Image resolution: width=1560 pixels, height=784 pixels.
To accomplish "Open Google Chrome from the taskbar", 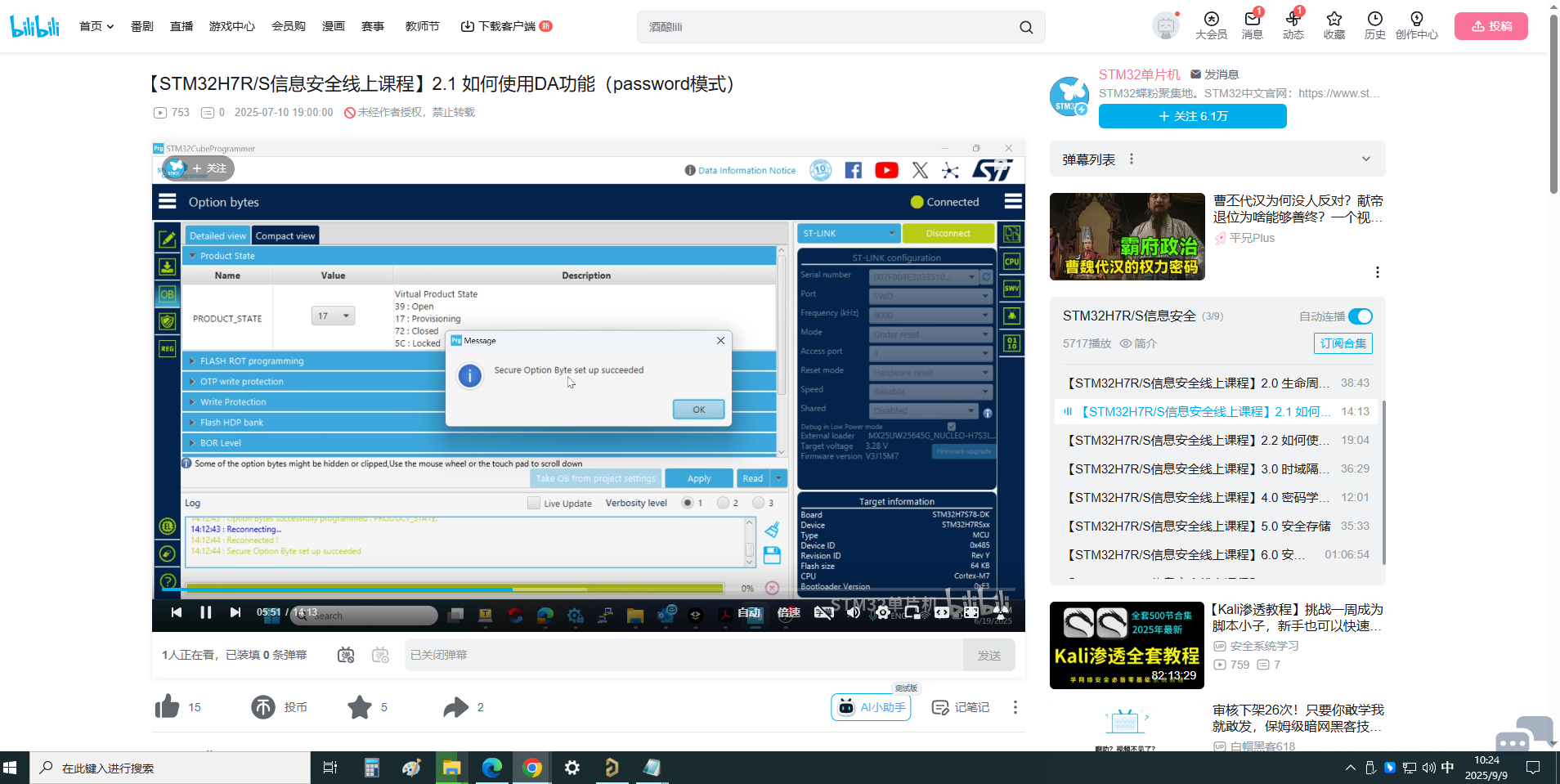I will click(532, 768).
